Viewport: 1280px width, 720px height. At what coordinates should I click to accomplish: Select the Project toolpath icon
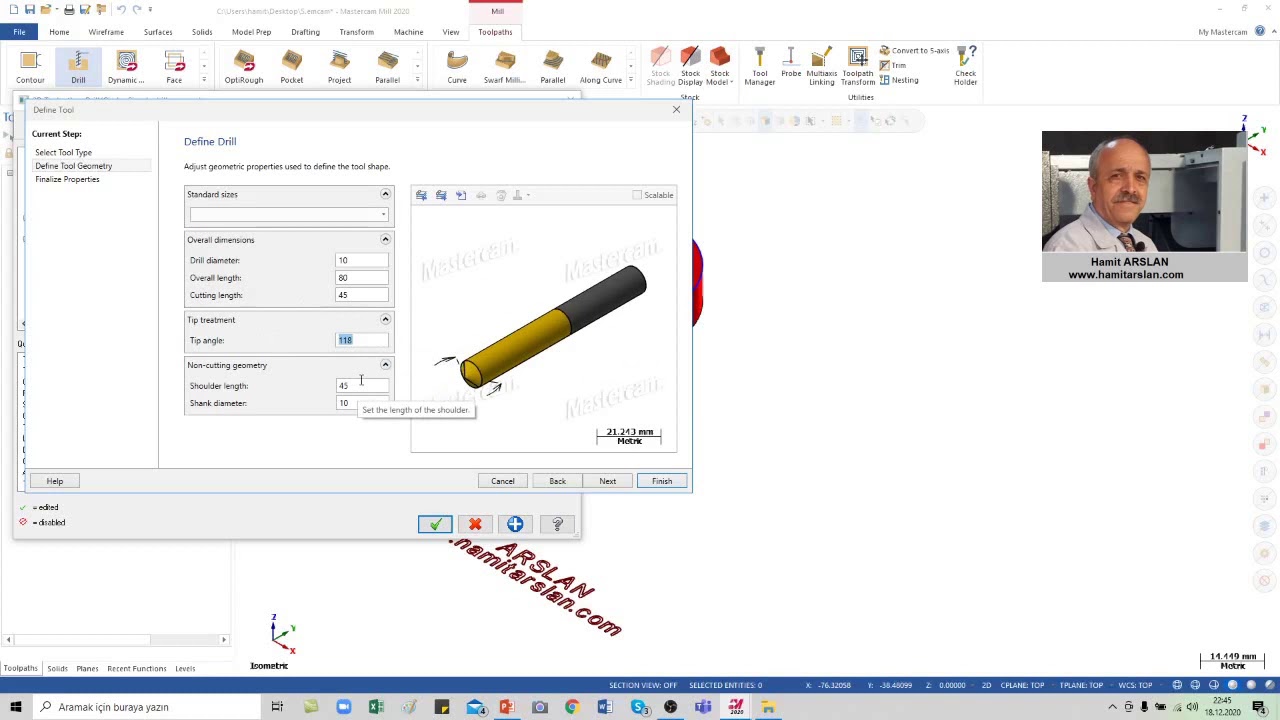pyautogui.click(x=339, y=67)
